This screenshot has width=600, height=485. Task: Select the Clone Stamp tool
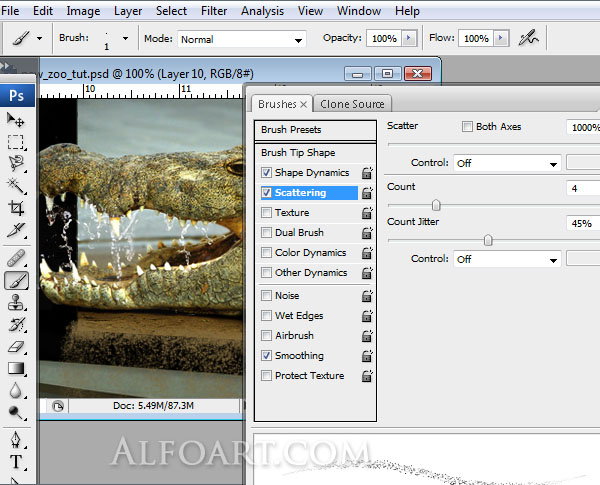point(16,302)
